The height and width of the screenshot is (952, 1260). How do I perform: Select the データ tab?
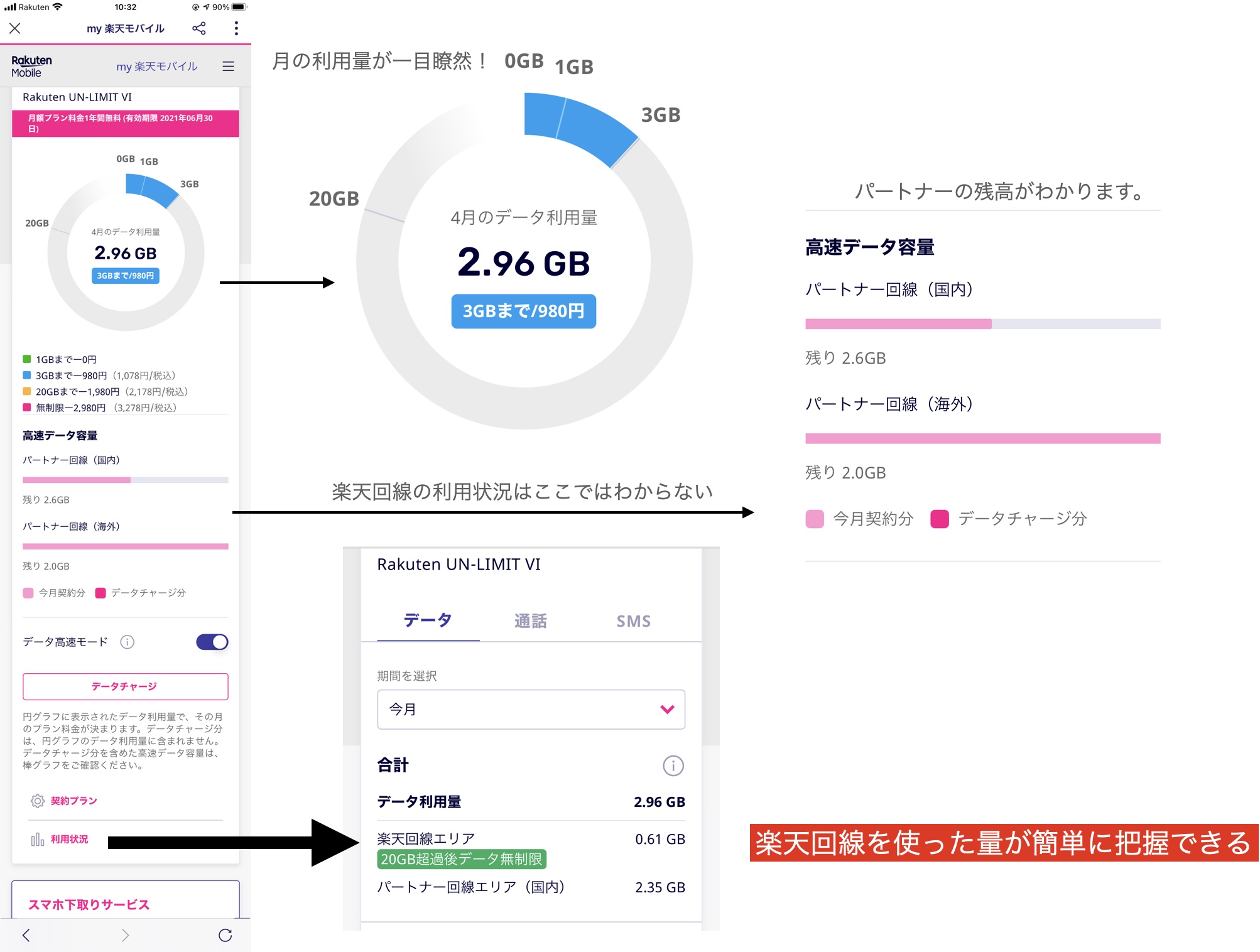[x=428, y=620]
